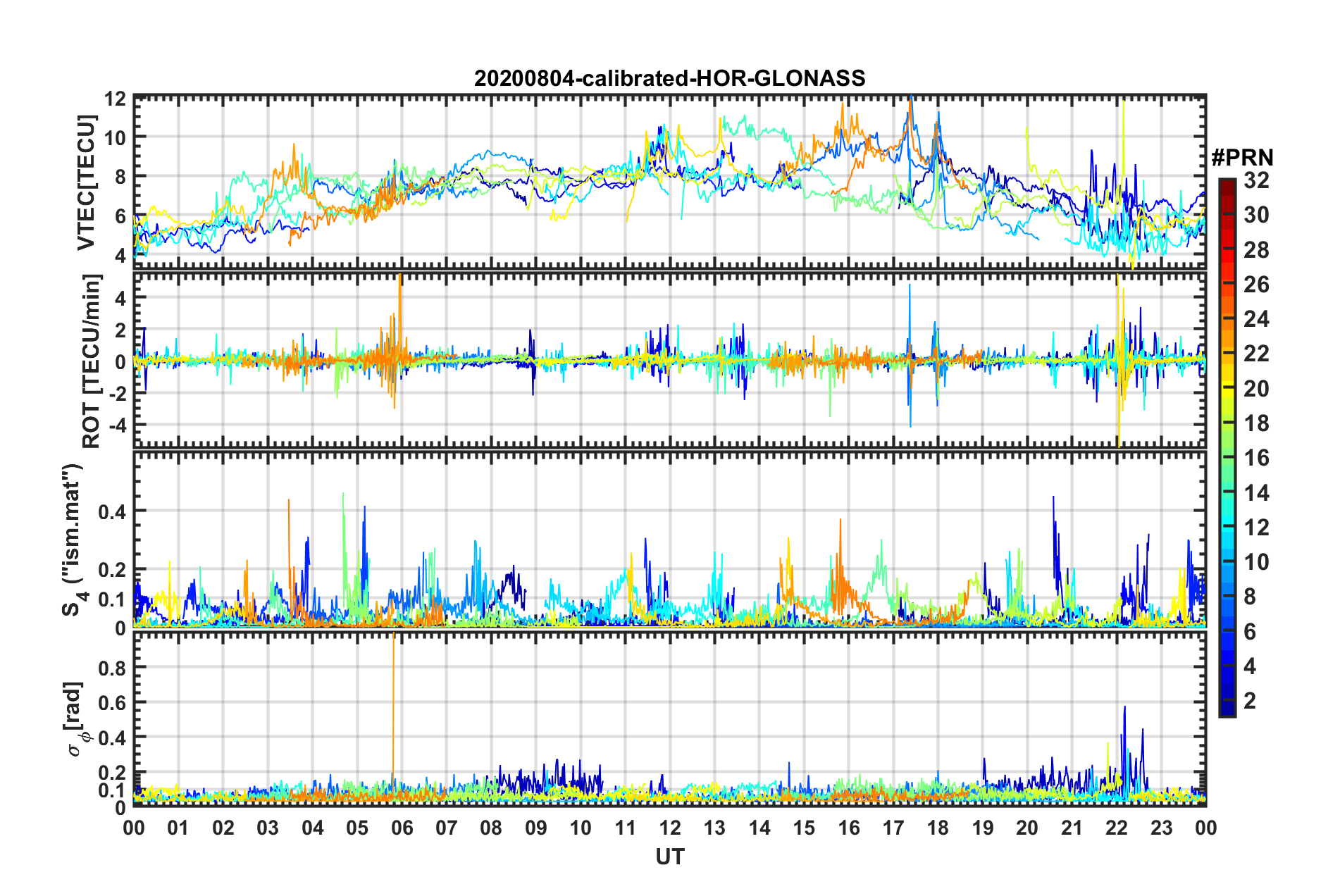
Task: Click VTEC axis tick label "4"
Action: [120, 256]
